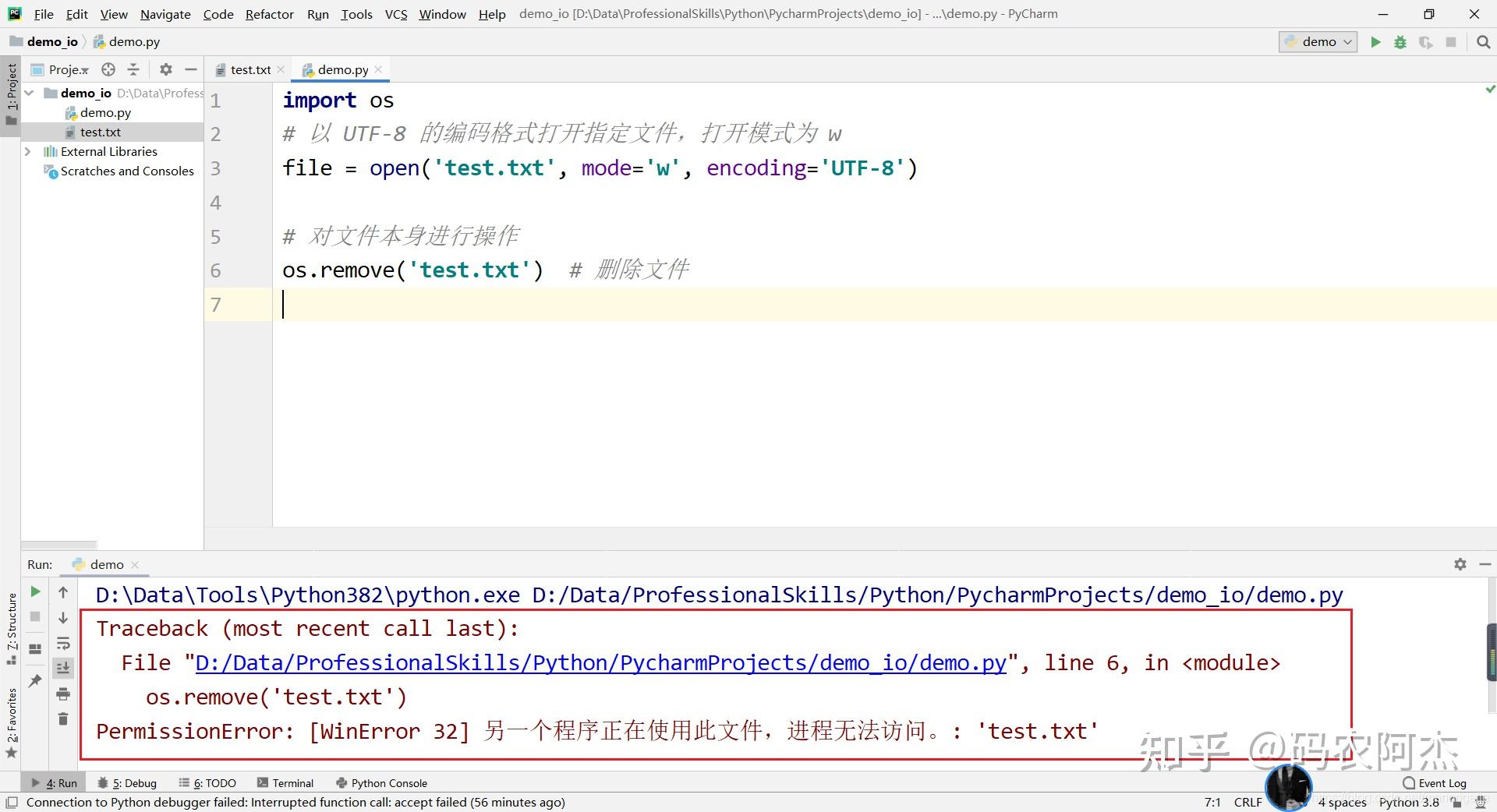1497x812 pixels.
Task: Clear all console output with trash icon
Action: (x=63, y=718)
